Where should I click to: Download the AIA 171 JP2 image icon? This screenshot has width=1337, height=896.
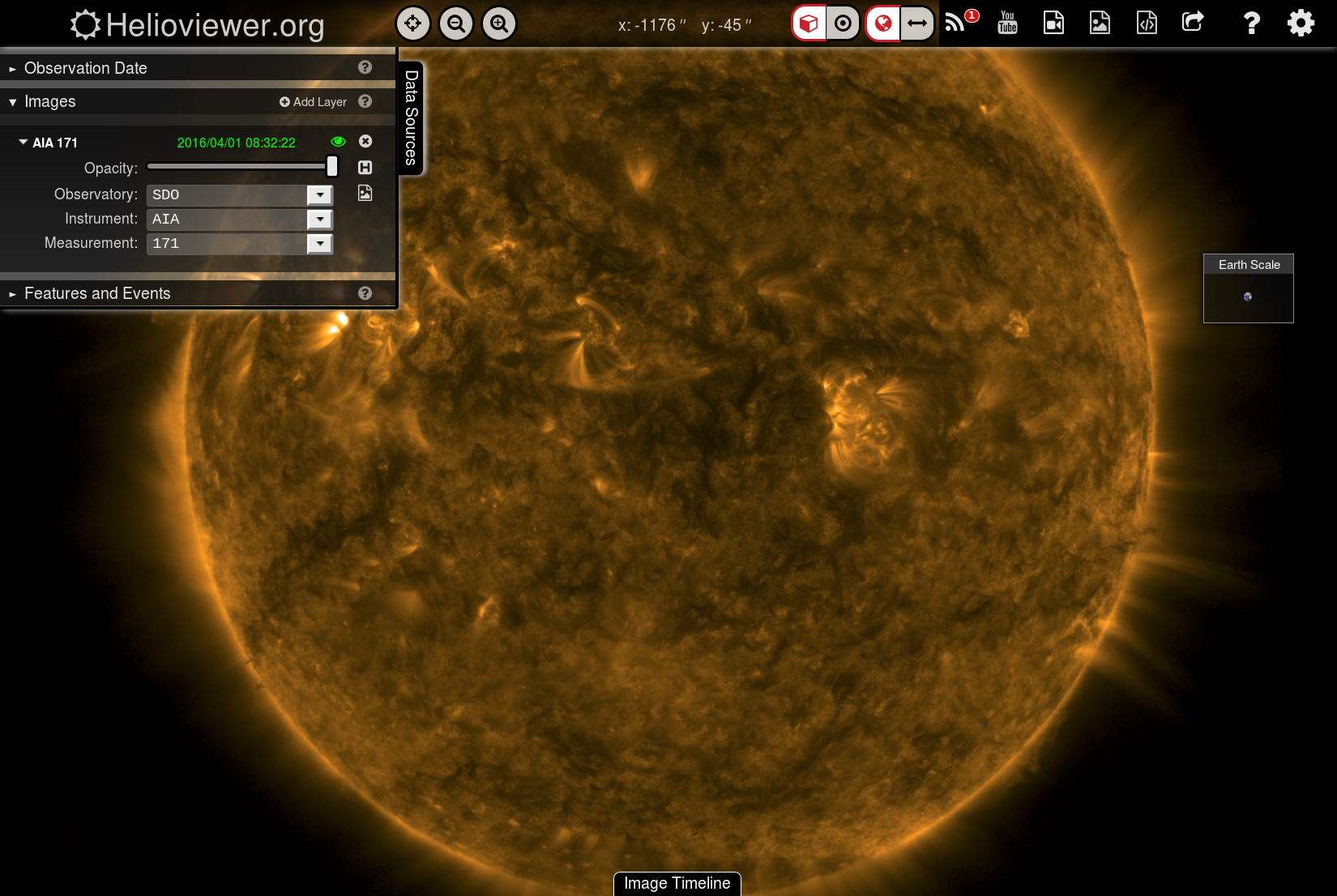(365, 193)
